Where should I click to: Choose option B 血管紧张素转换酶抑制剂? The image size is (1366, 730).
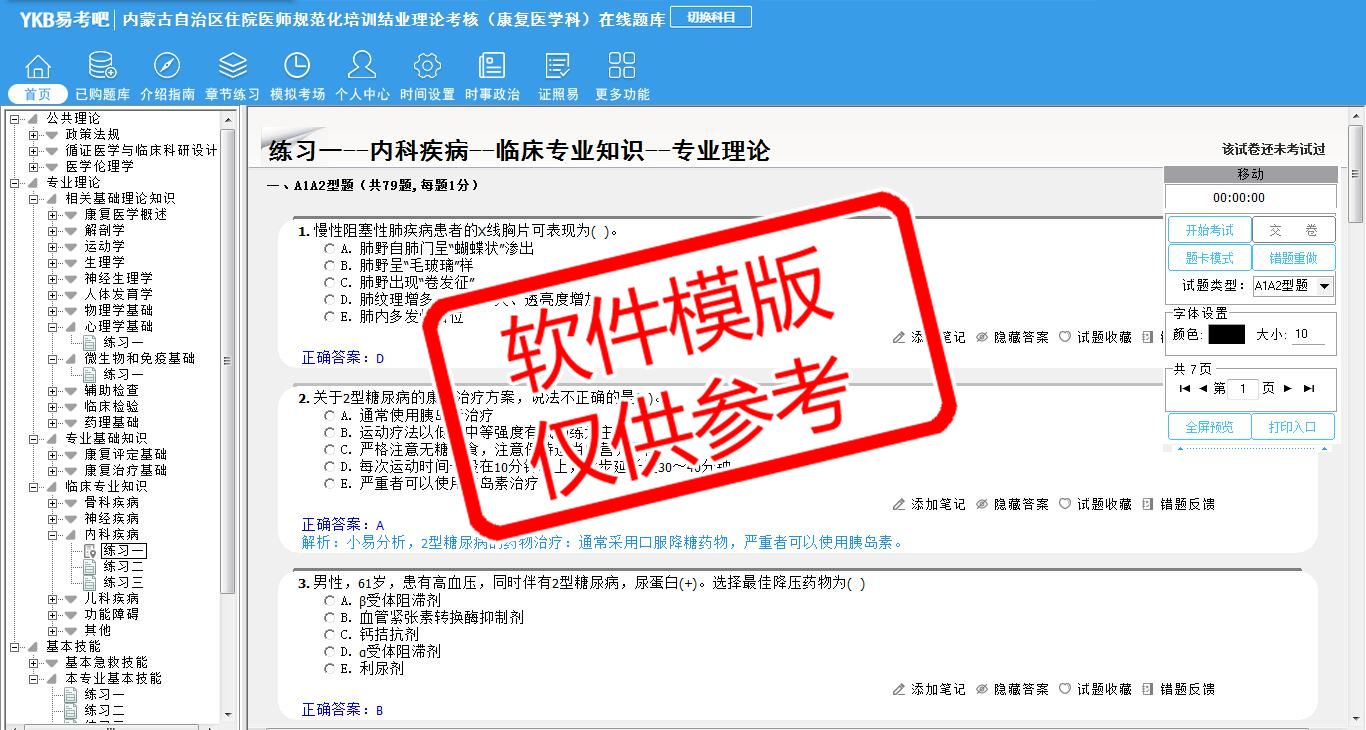tap(330, 618)
